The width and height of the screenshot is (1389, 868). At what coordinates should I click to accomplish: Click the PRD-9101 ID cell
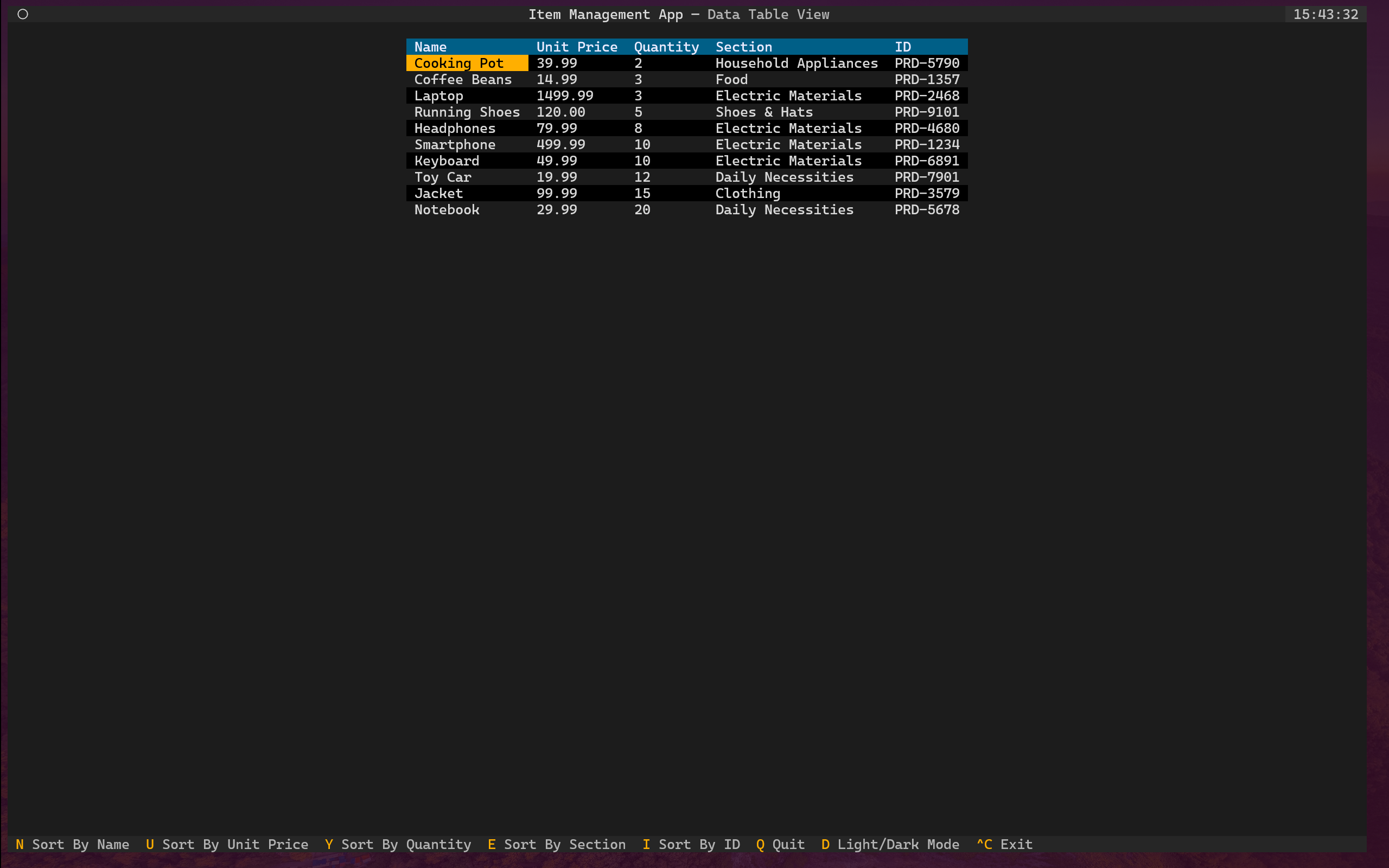point(927,112)
